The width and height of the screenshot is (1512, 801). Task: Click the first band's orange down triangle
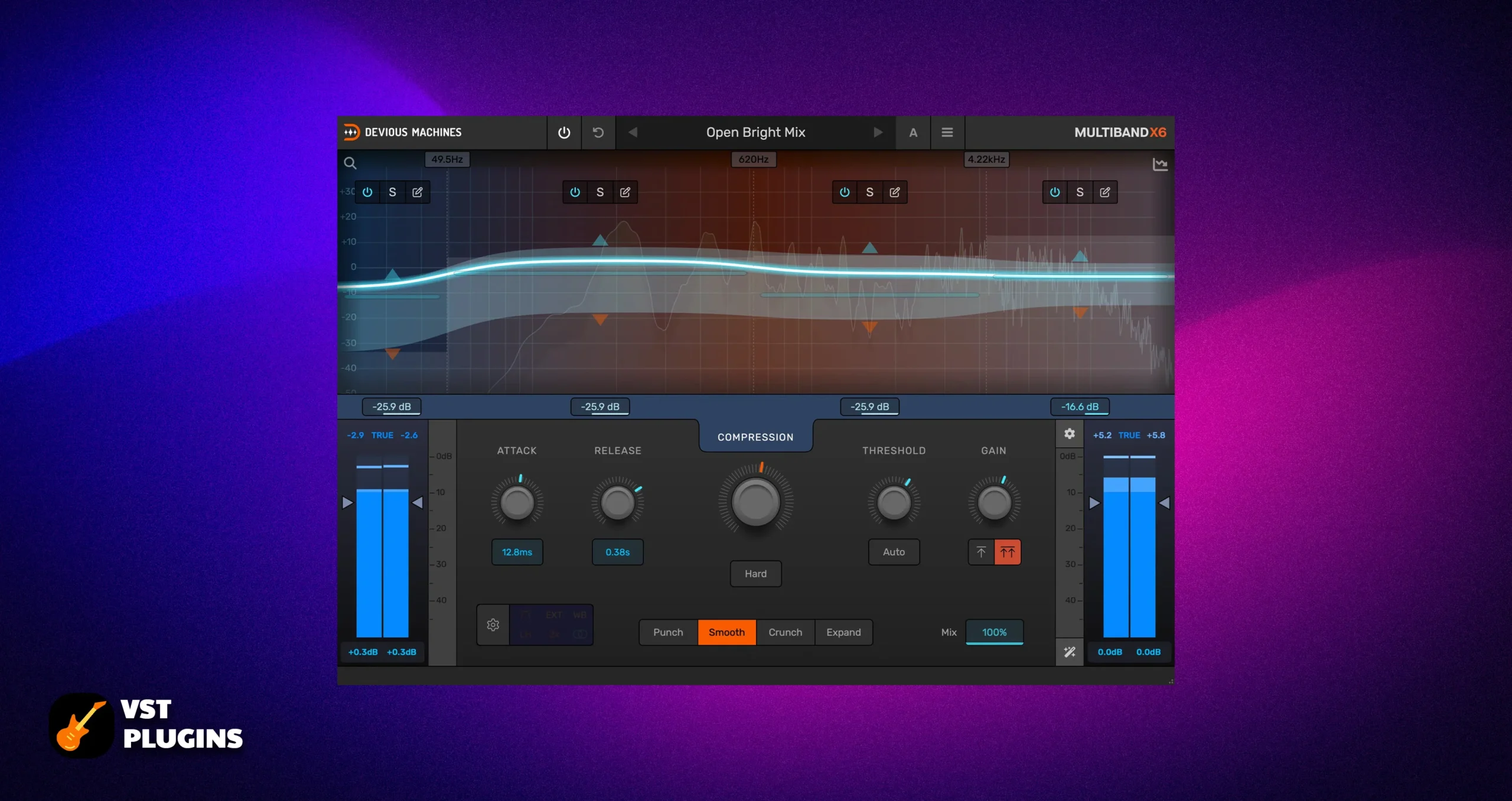click(392, 354)
